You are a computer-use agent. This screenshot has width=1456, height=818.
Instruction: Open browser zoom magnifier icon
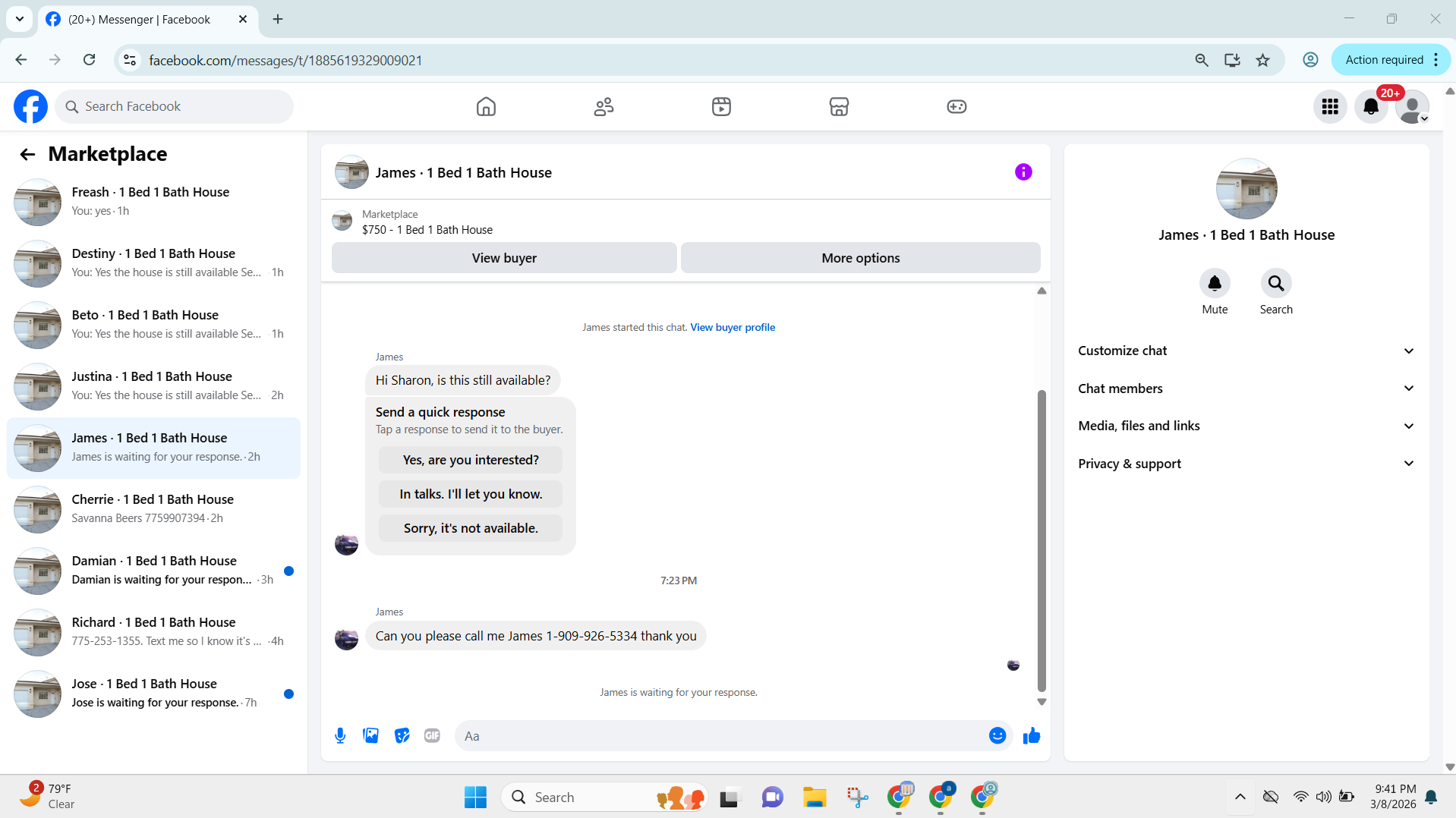point(1201,60)
